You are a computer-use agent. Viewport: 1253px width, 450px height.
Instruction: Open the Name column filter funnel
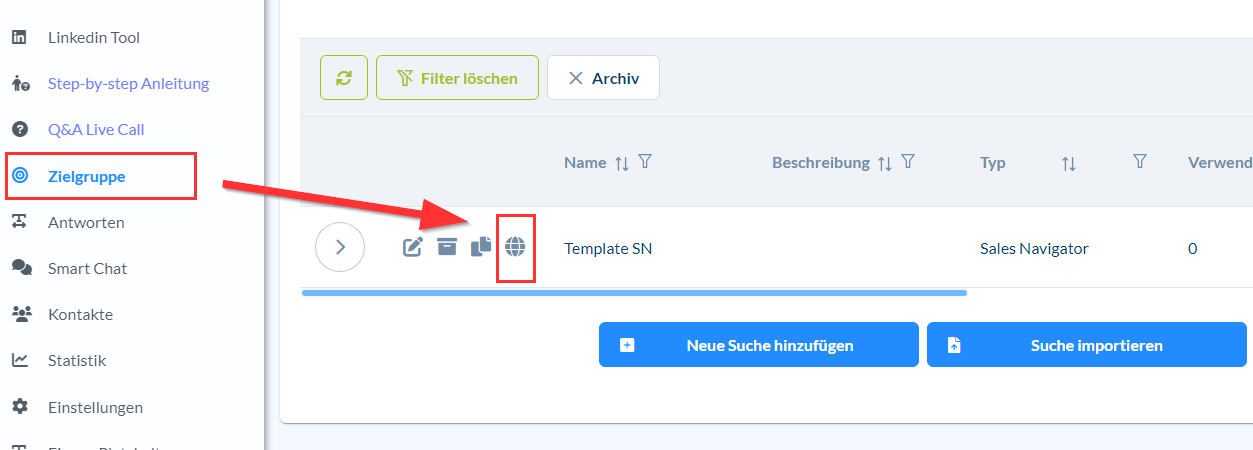(645, 162)
